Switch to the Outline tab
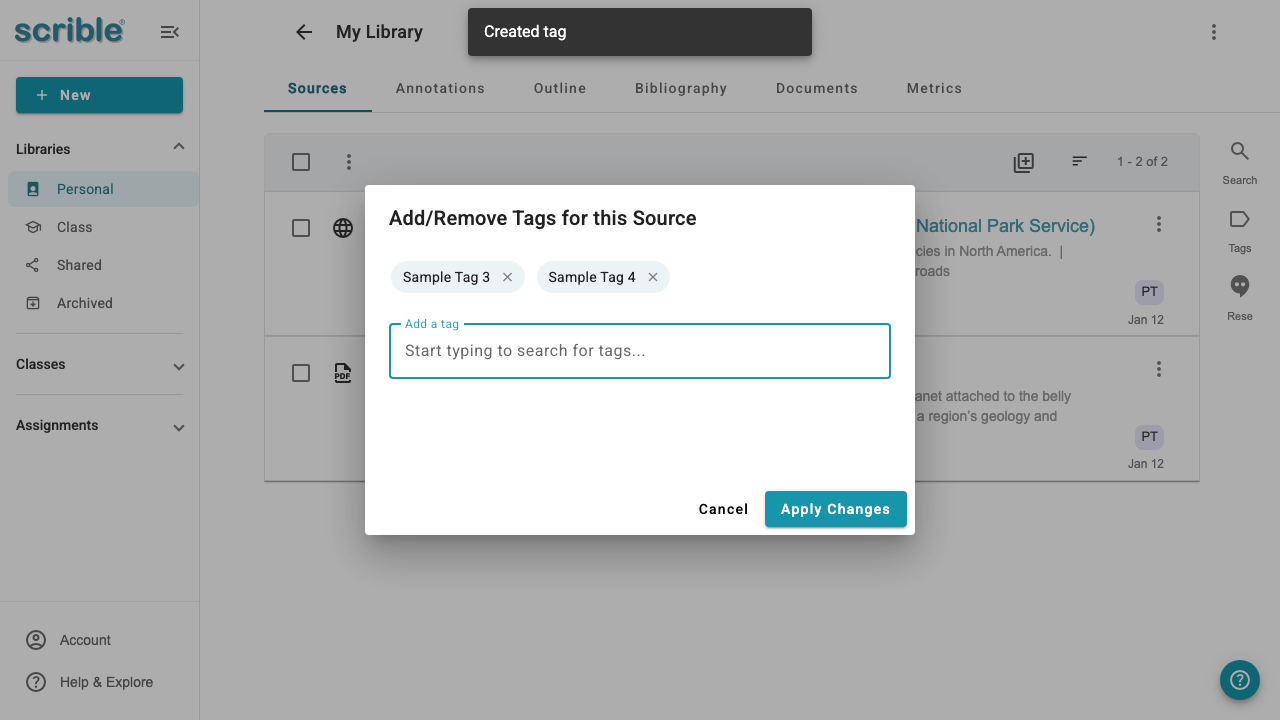Image resolution: width=1280 pixels, height=720 pixels. (x=560, y=88)
